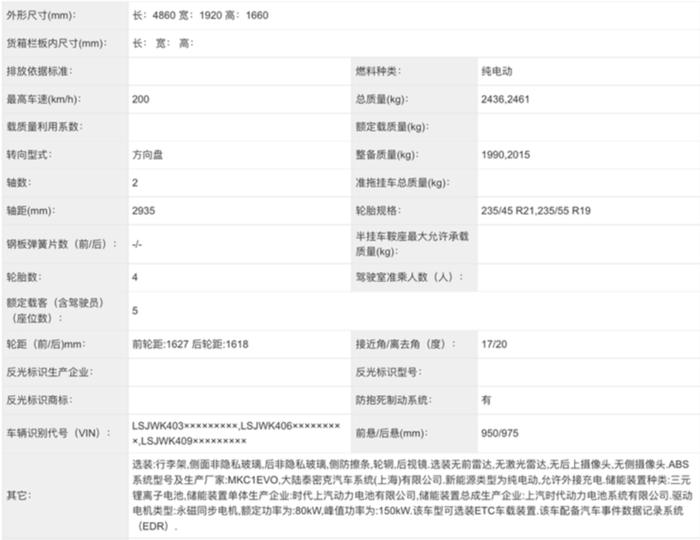Select the 驾驶室准乘人数(人) label
The width and height of the screenshot is (700, 540).
(409, 277)
